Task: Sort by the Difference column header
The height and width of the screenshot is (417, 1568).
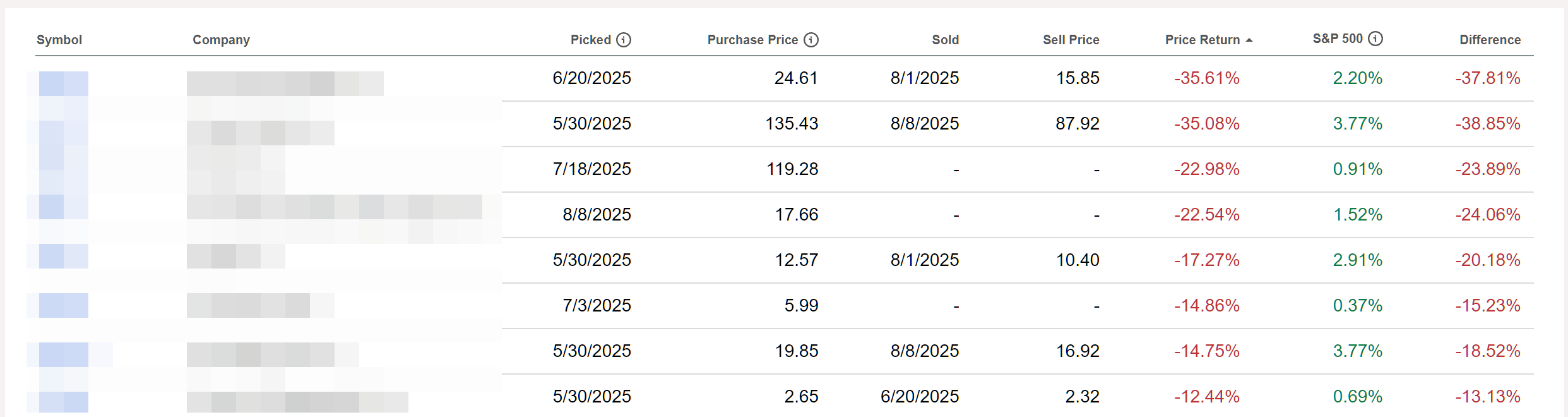Action: click(x=1490, y=40)
